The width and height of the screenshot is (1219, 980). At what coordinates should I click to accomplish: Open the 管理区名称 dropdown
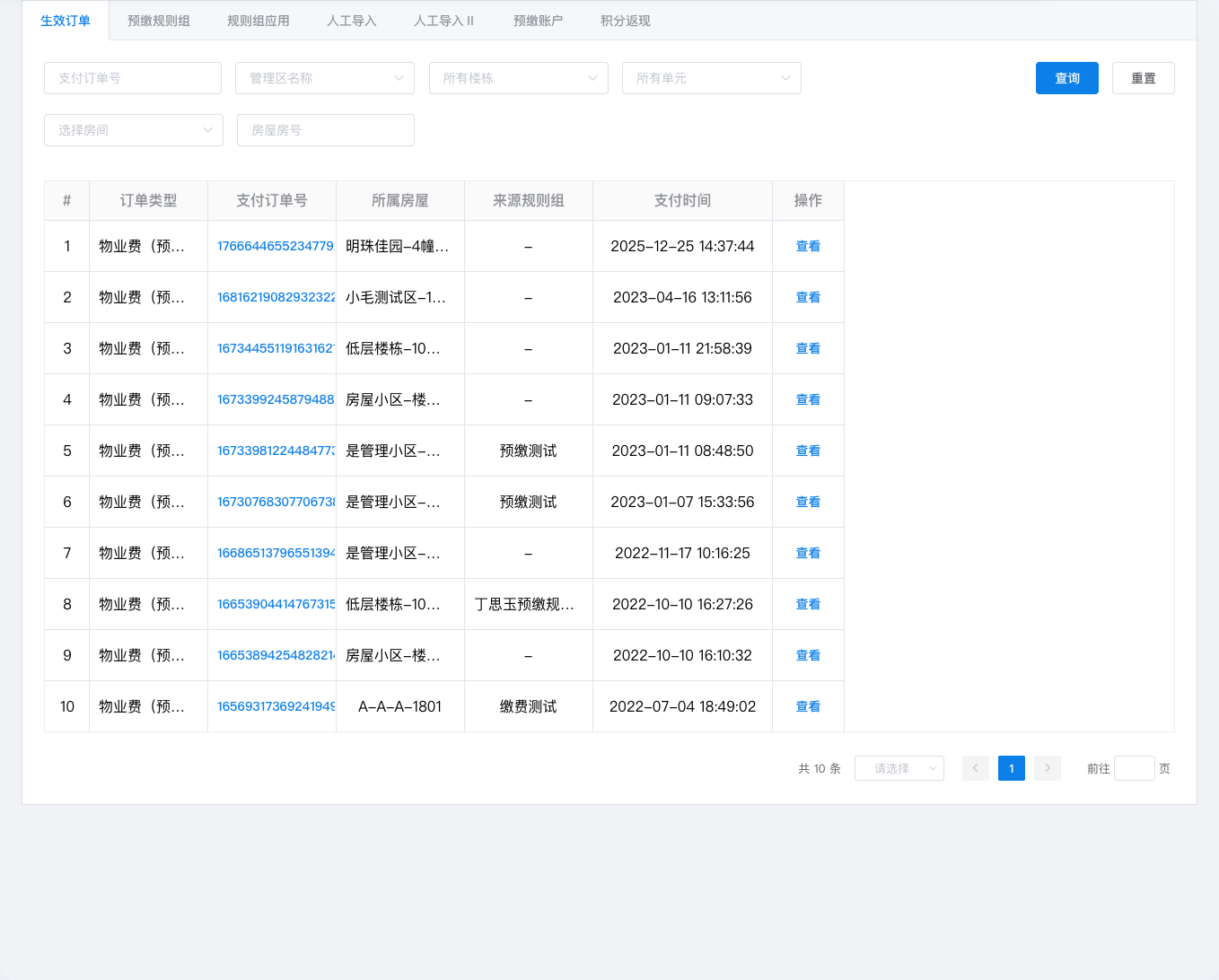[324, 78]
